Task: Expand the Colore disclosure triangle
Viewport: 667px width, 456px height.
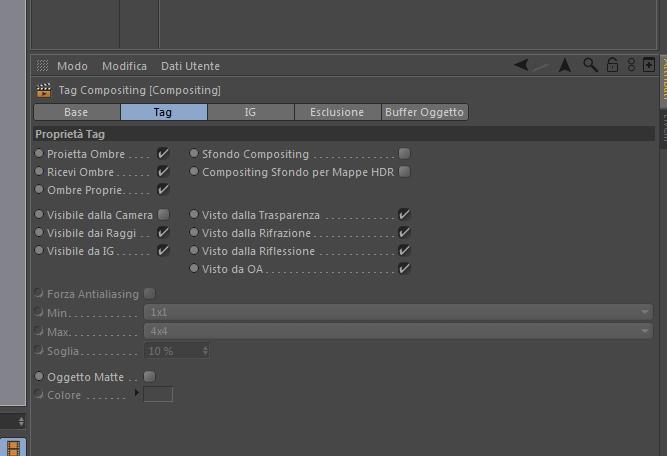Action: [x=137, y=395]
